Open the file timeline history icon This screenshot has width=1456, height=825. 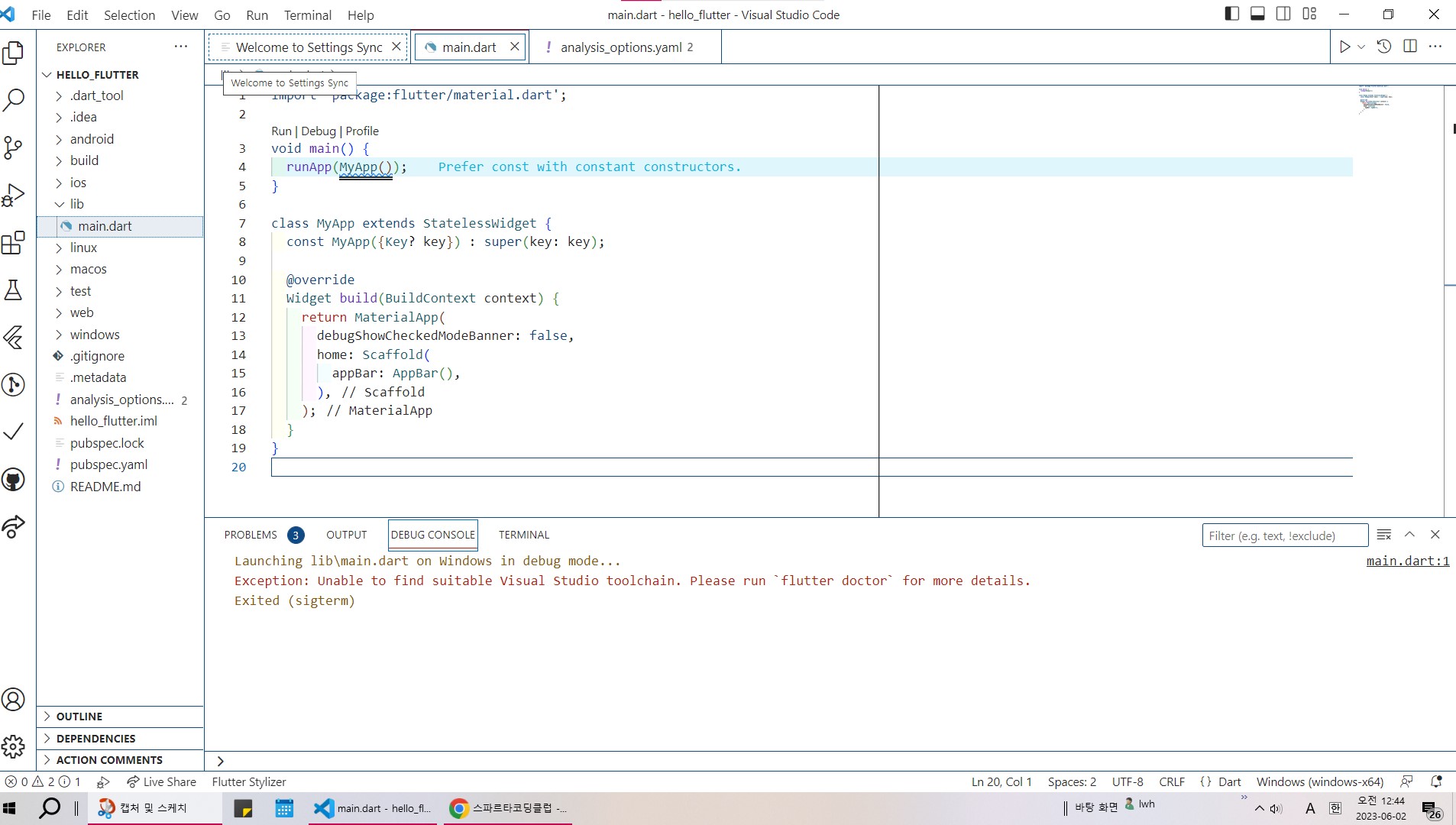[1384, 47]
